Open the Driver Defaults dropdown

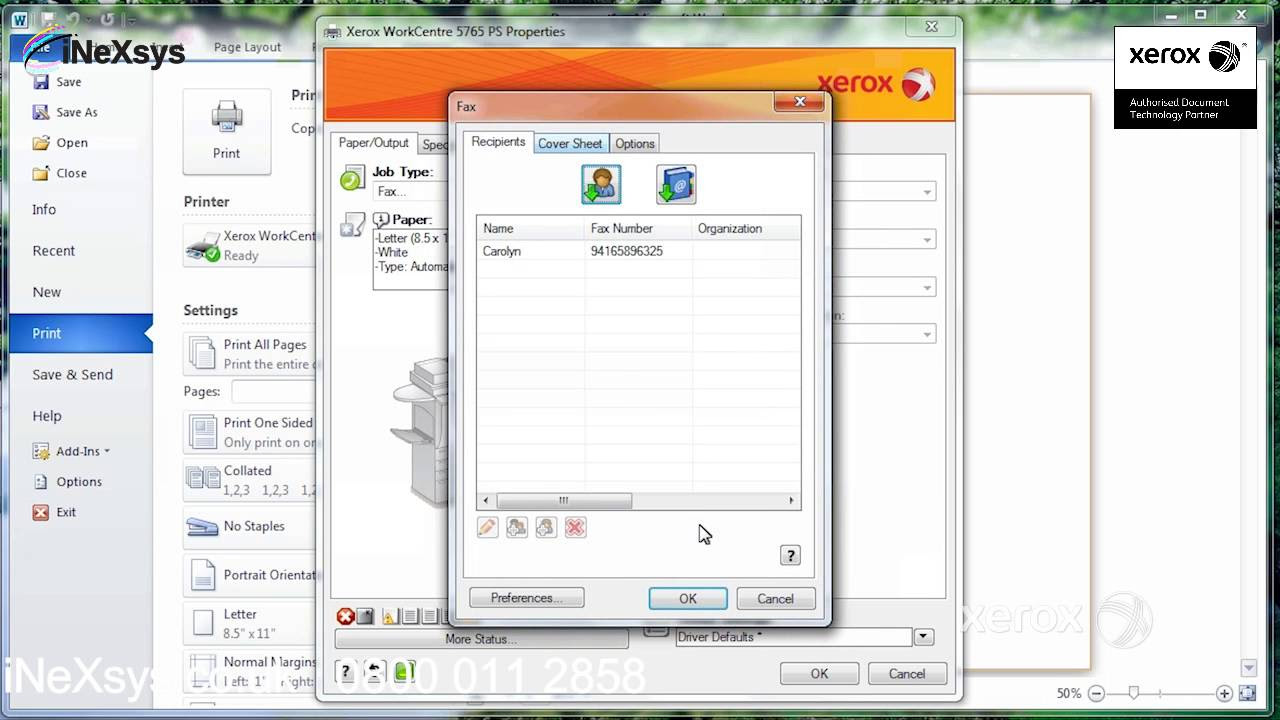point(922,636)
